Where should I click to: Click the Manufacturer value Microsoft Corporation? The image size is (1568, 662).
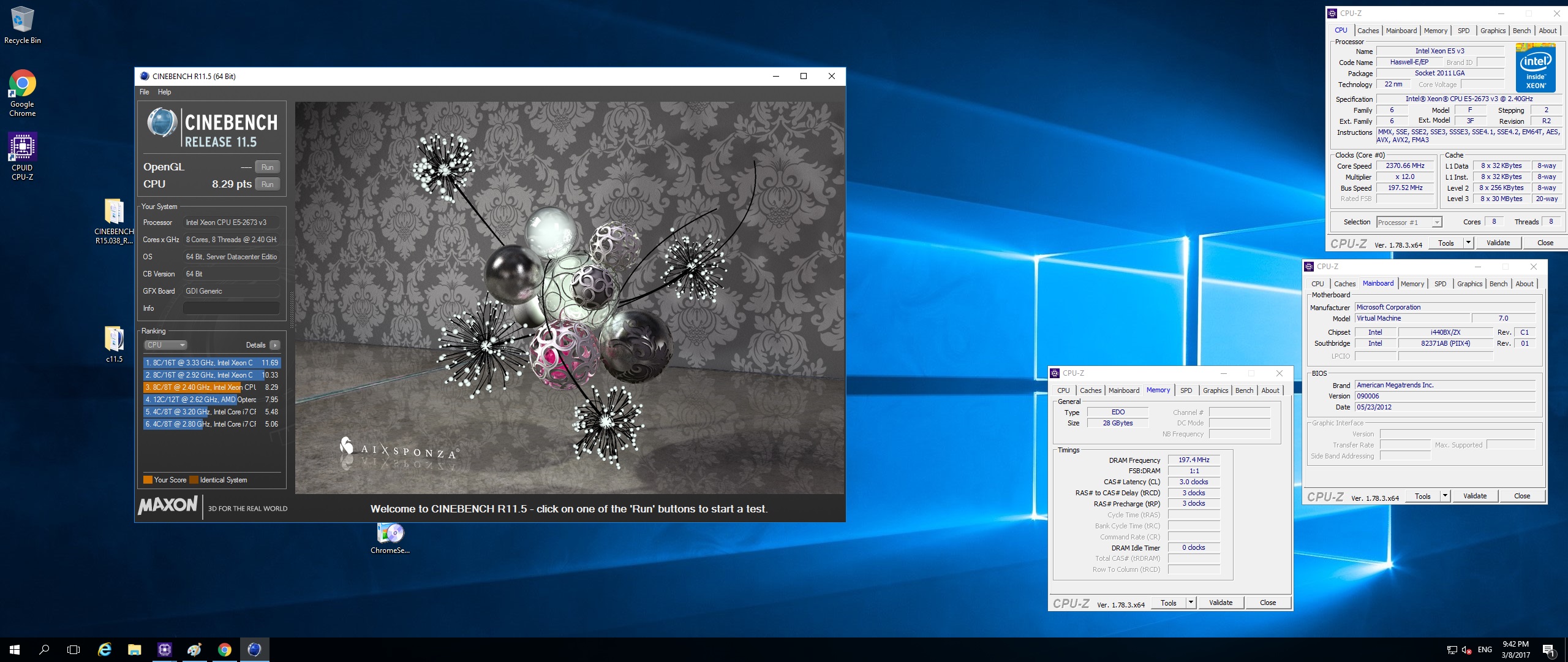point(1445,307)
